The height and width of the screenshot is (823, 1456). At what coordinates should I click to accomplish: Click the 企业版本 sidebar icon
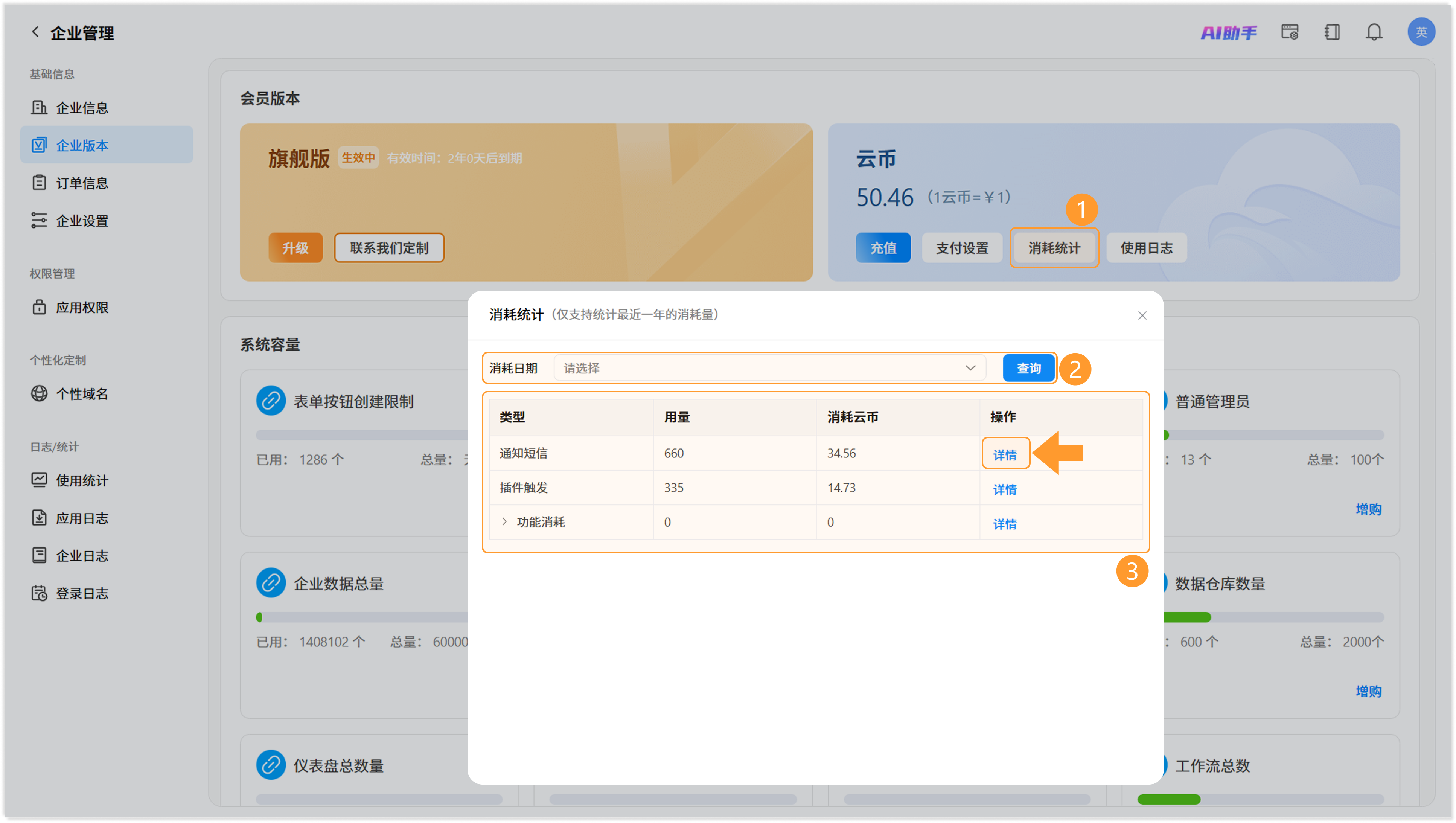point(39,145)
